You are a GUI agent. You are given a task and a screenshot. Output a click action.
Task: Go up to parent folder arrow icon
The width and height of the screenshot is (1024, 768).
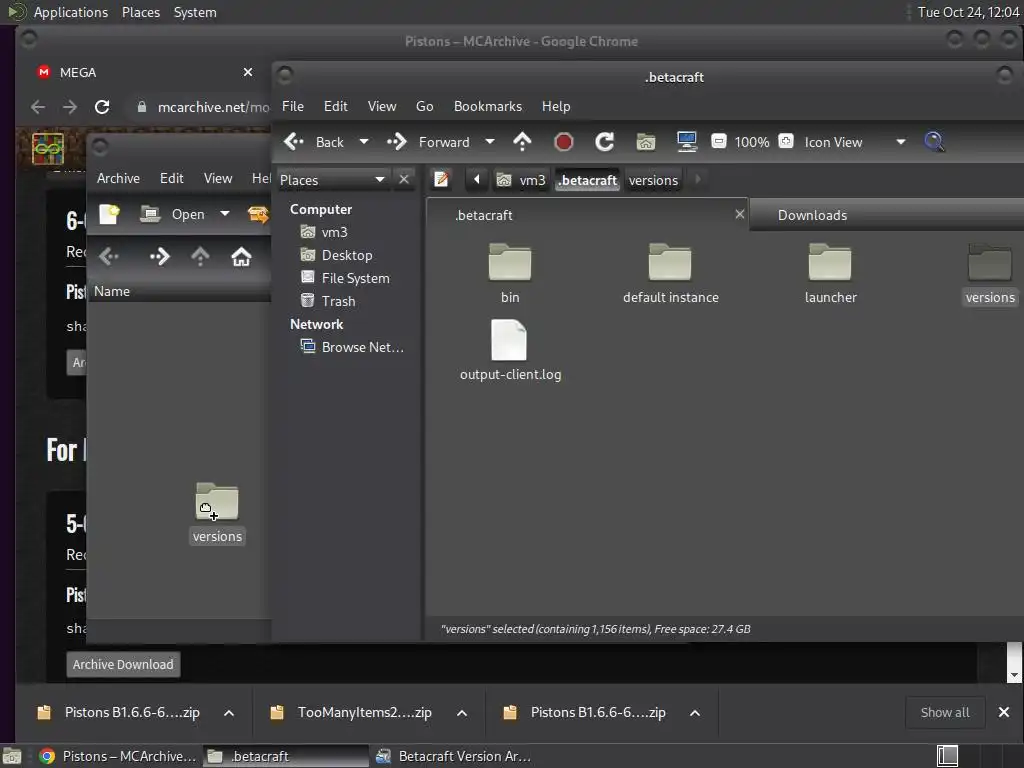tap(522, 142)
